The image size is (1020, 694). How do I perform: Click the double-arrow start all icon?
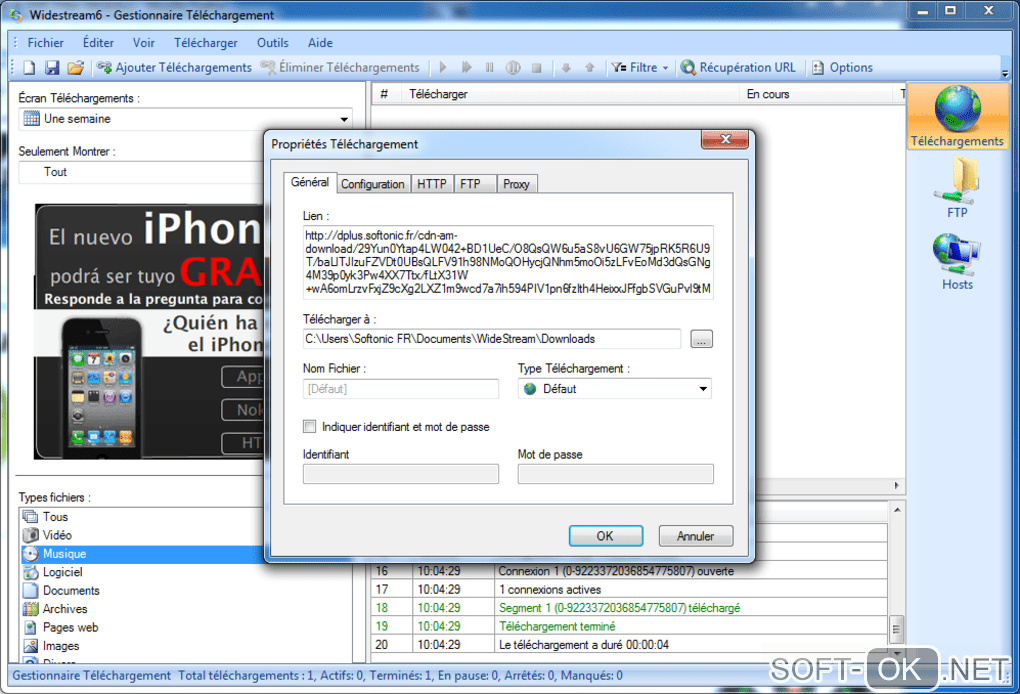tap(466, 68)
